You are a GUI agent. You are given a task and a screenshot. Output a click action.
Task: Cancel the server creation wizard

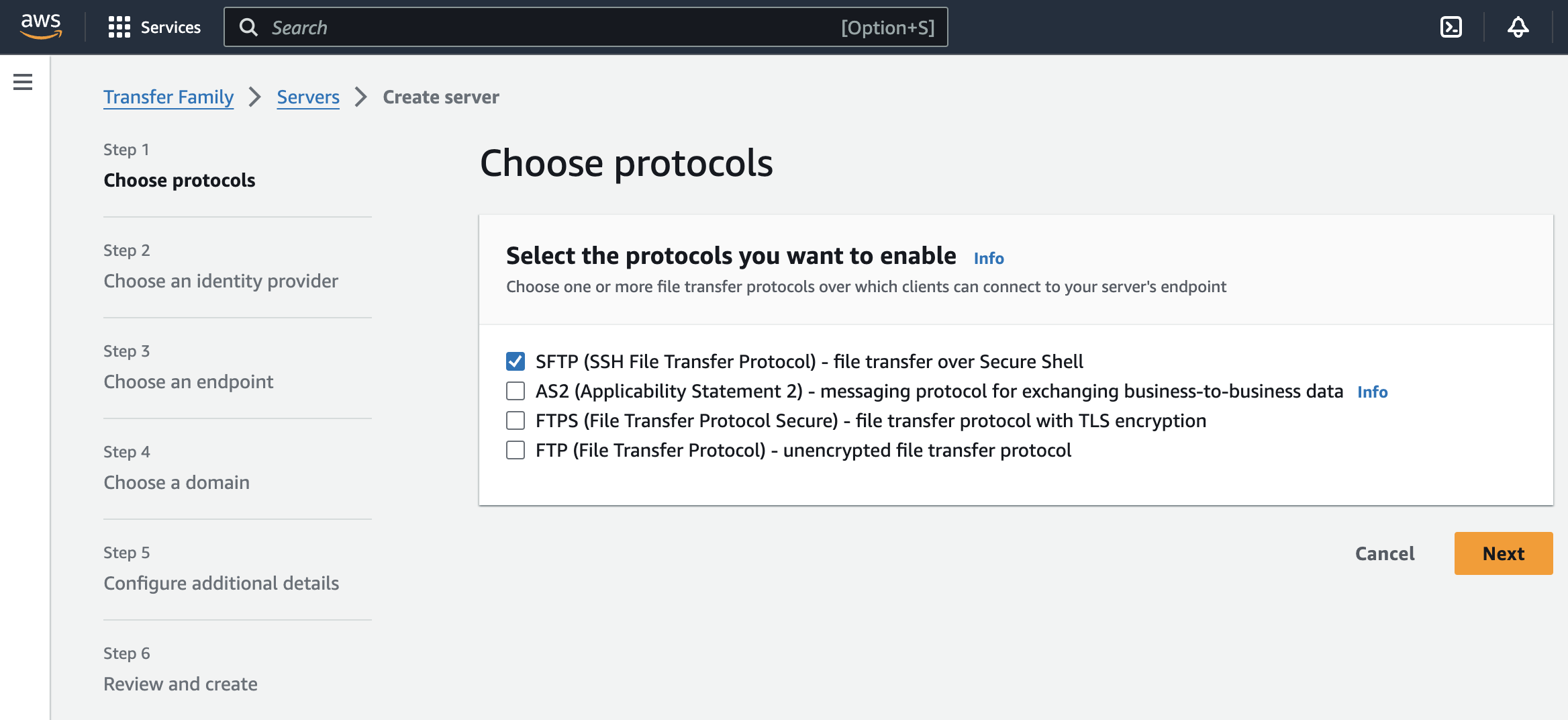point(1385,553)
